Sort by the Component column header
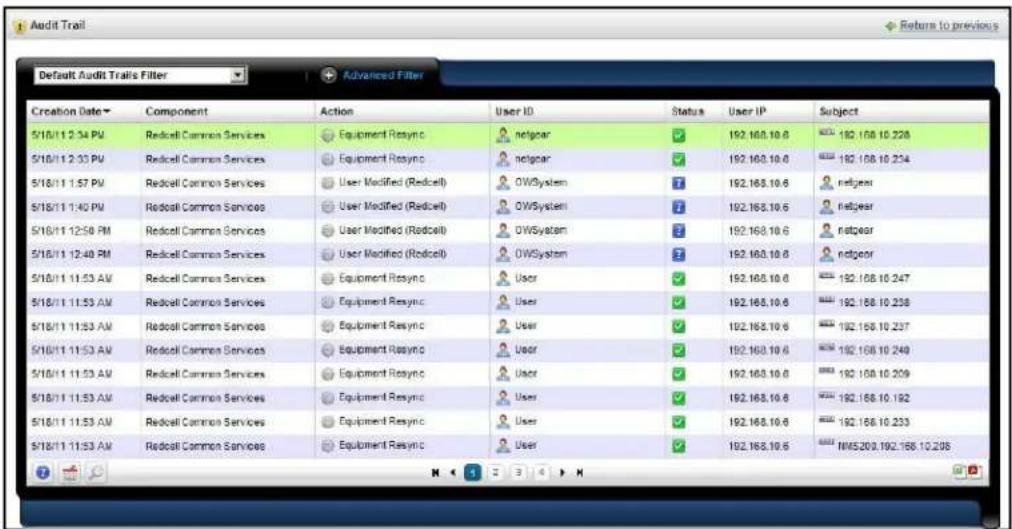Viewport: 1012px width, 529px height. [x=176, y=112]
